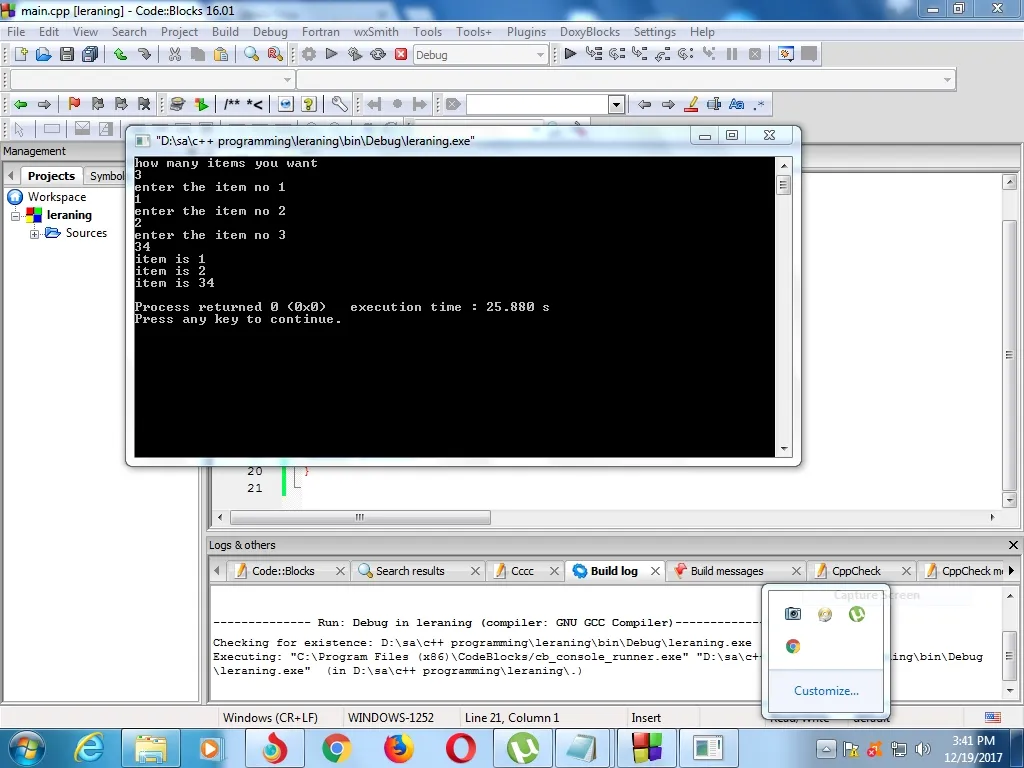Collapse the leraning project tree node
1024x768 pixels.
point(16,216)
